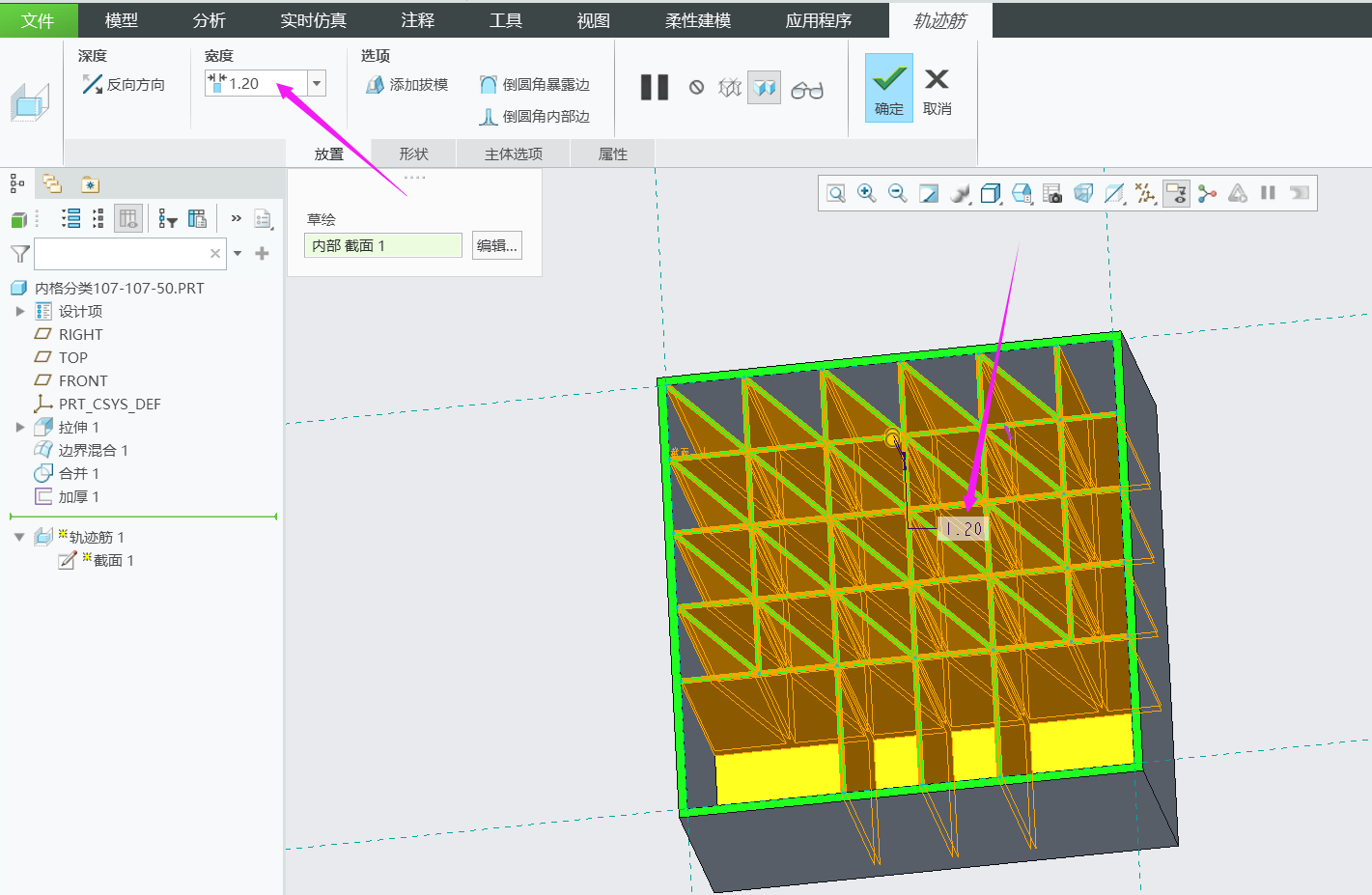1372x895 pixels.
Task: Click the Zoom Out magnifier icon
Action: click(x=897, y=193)
